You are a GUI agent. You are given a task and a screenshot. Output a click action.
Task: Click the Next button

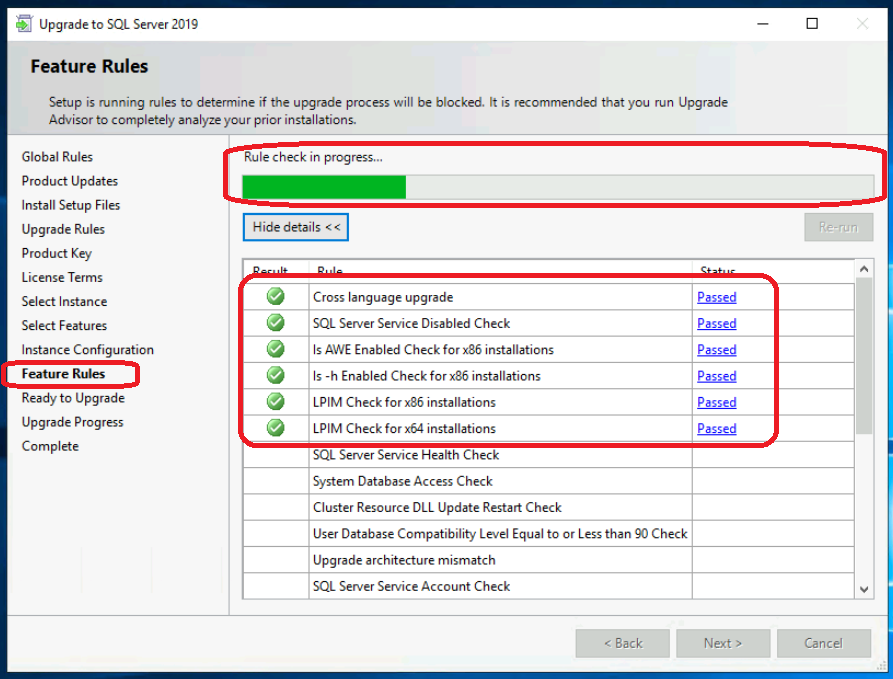[723, 643]
